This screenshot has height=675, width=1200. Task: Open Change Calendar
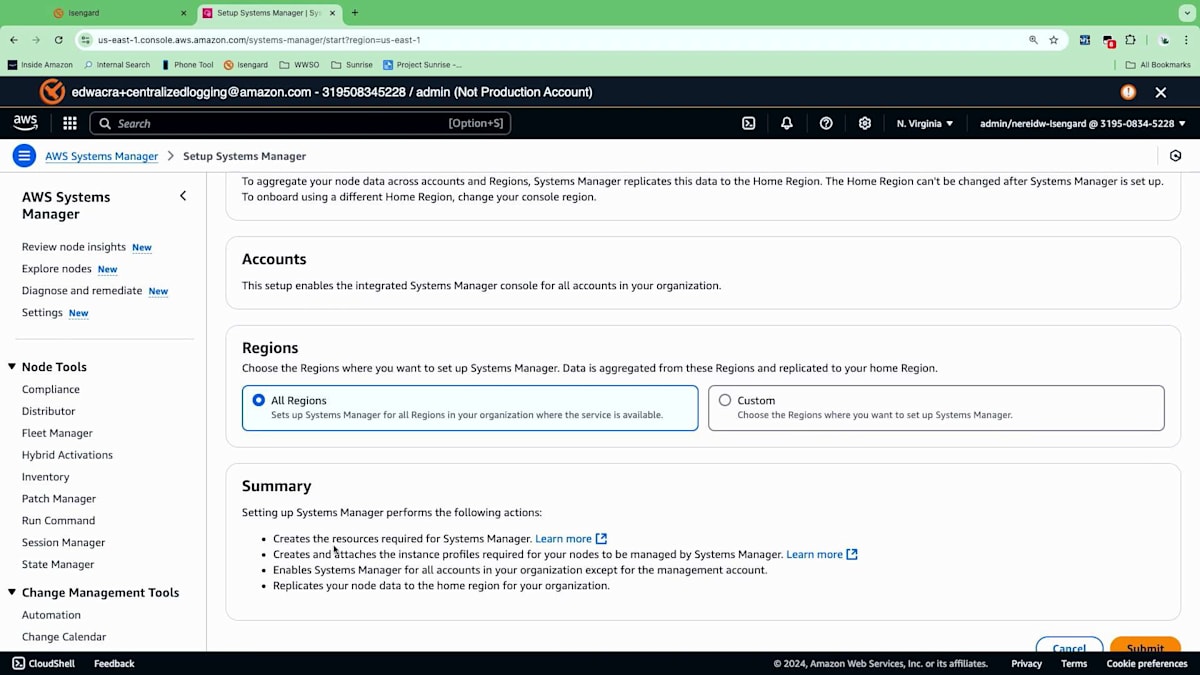64,637
